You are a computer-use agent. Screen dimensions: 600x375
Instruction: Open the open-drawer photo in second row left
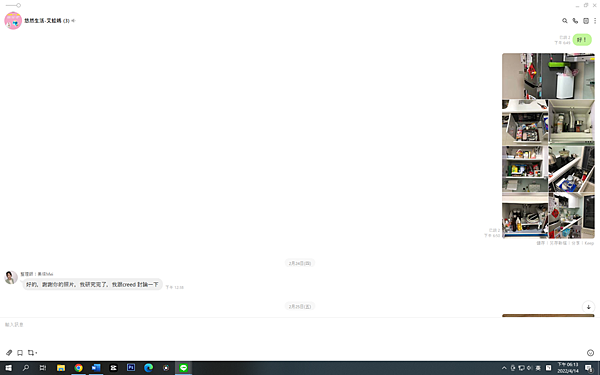[x=525, y=122]
